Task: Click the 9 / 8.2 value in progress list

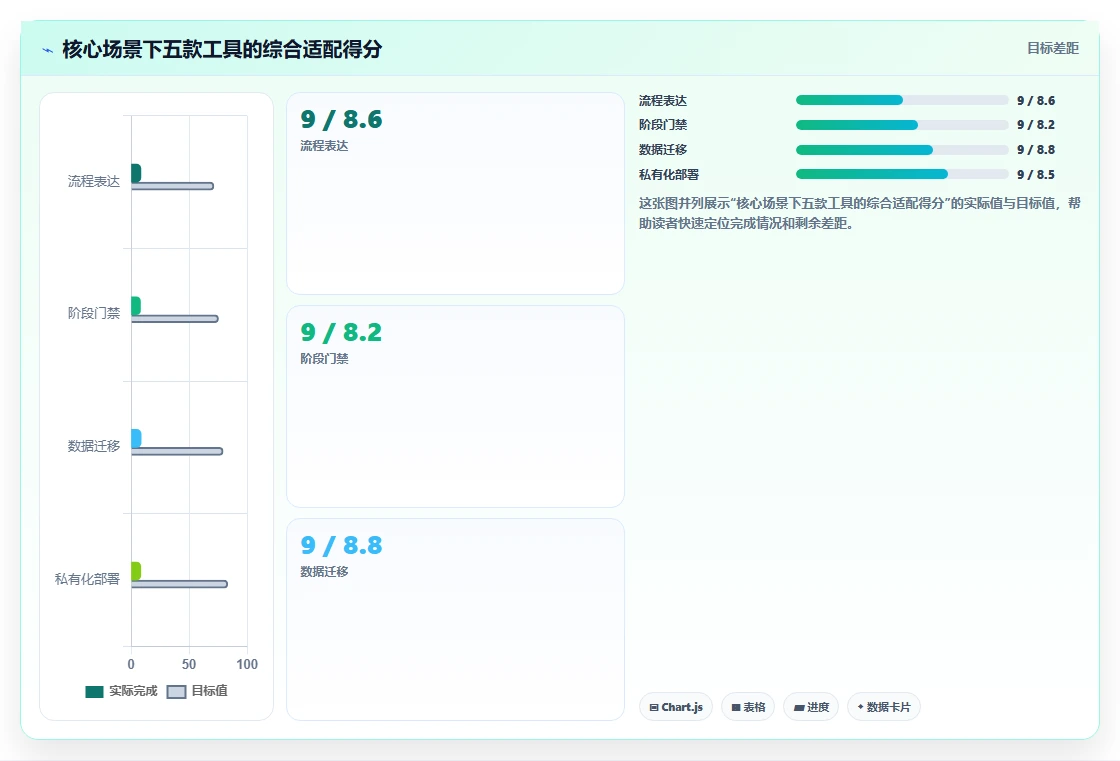Action: 1036,125
